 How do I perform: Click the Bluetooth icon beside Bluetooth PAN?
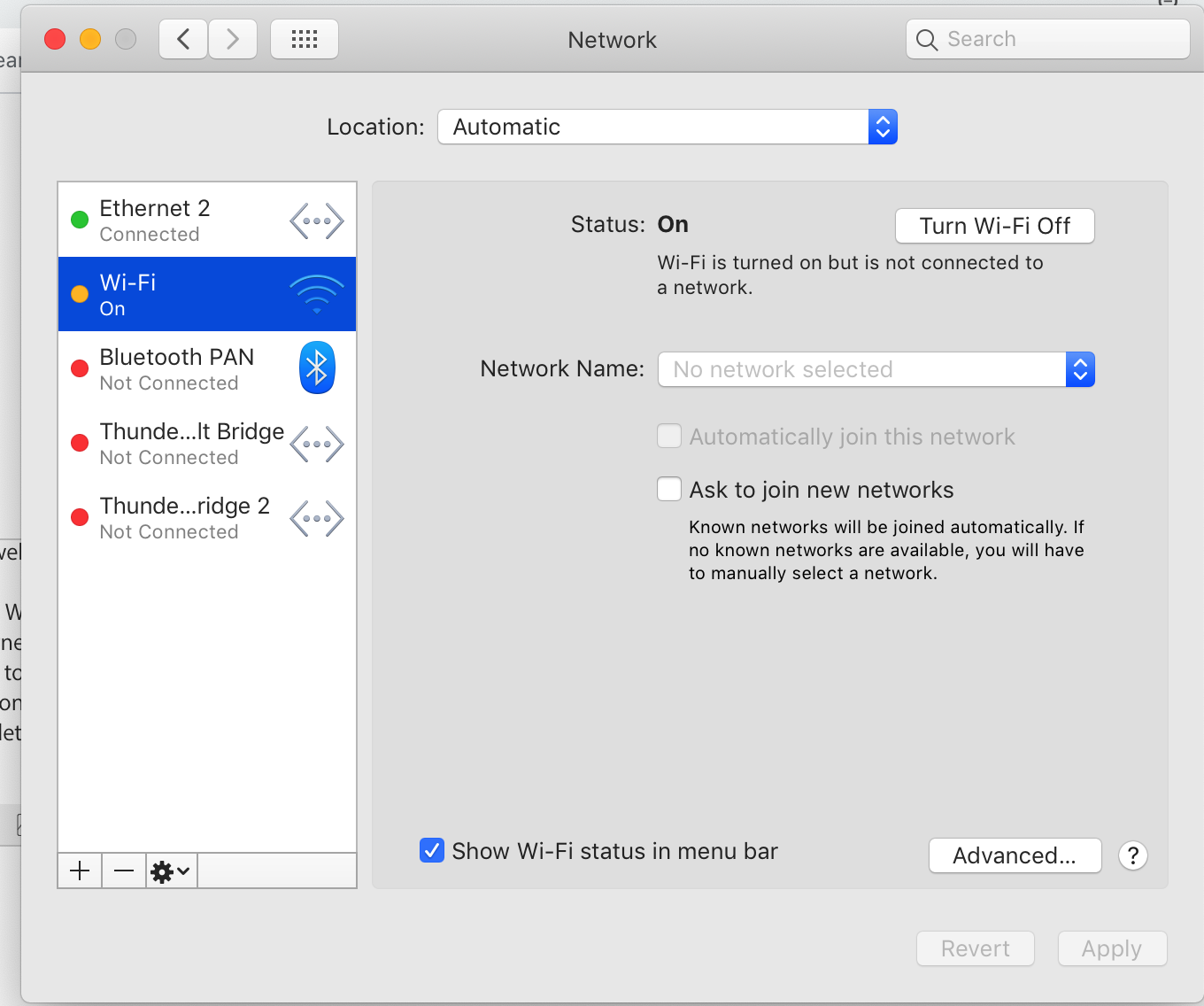[x=317, y=368]
